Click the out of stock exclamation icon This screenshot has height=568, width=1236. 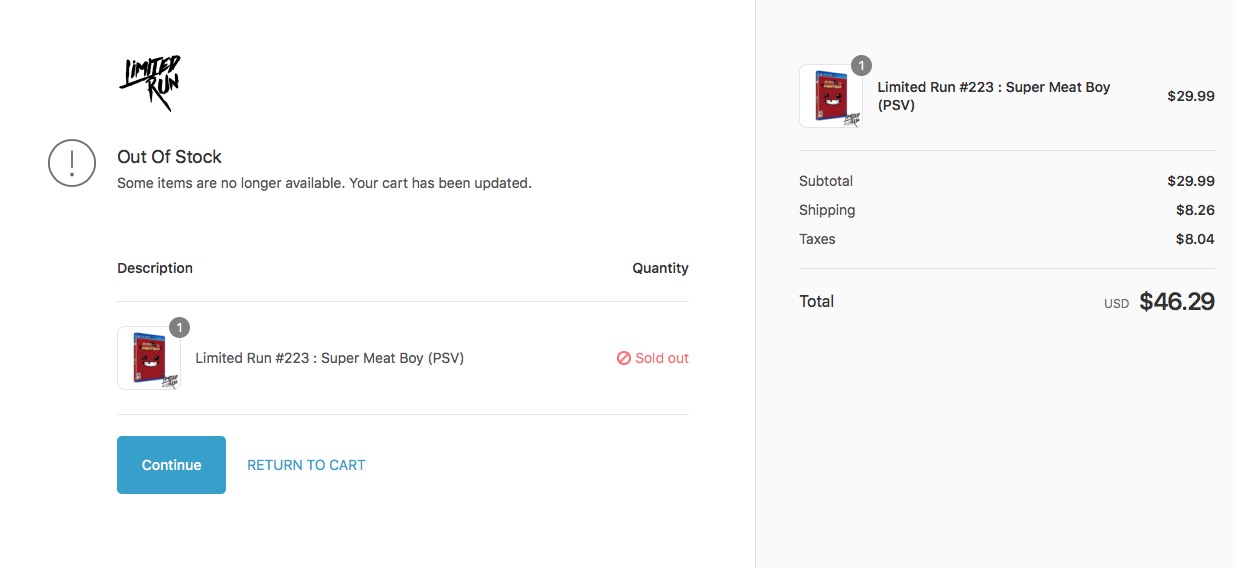click(x=72, y=162)
